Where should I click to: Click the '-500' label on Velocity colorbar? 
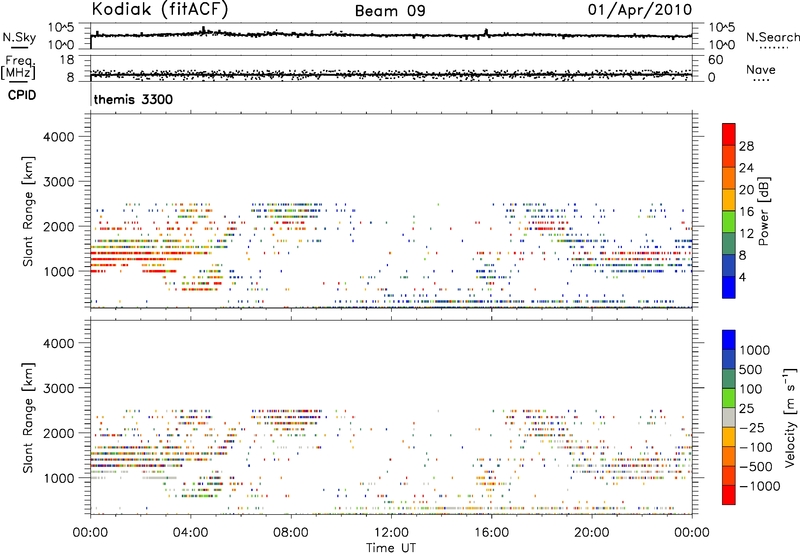coord(755,467)
